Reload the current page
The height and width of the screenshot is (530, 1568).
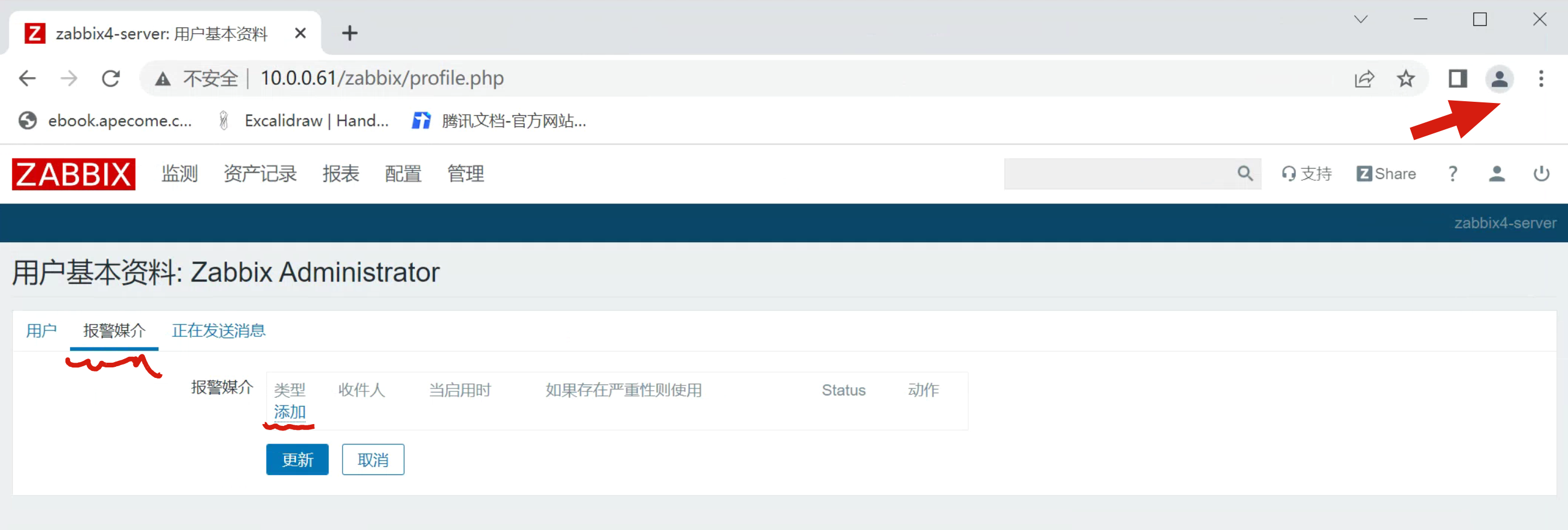(x=110, y=78)
